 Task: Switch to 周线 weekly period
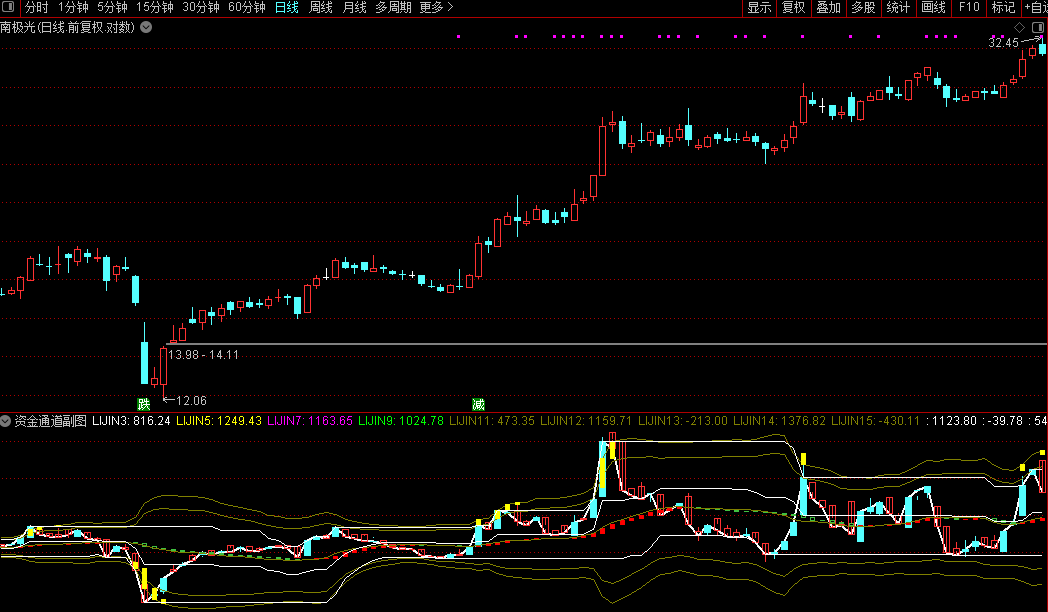321,8
